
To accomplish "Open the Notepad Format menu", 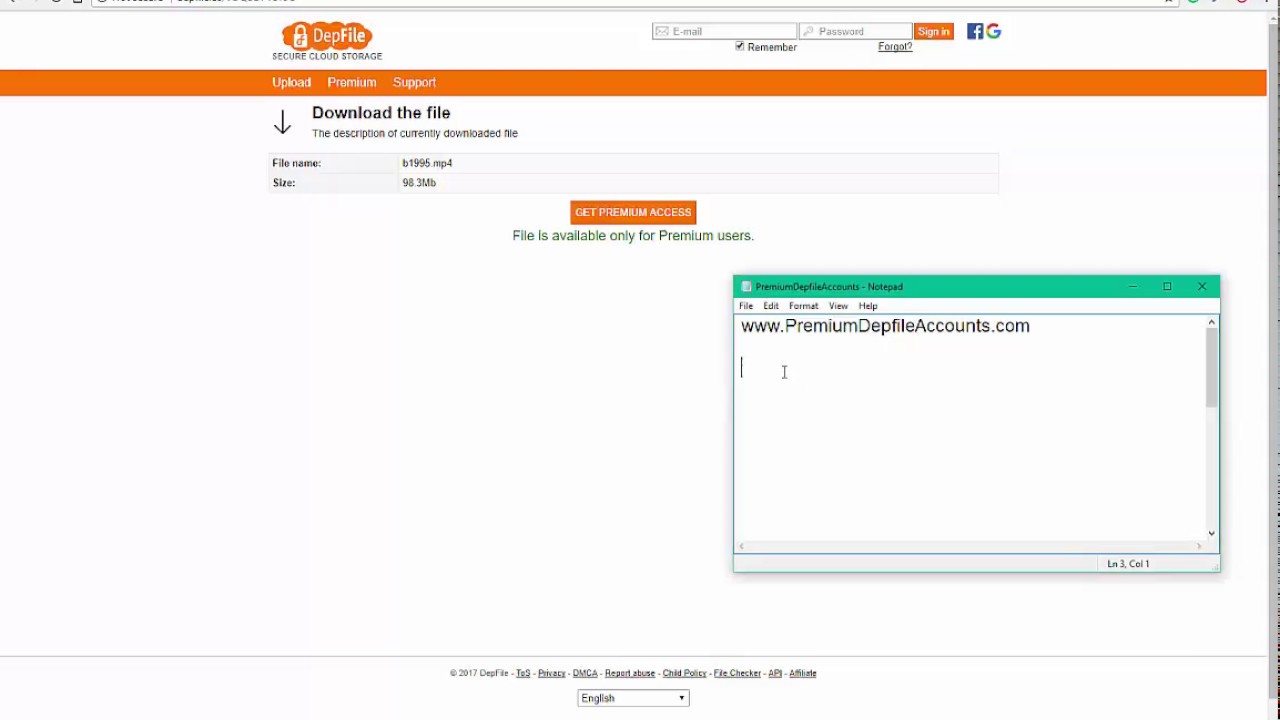I will click(x=803, y=306).
